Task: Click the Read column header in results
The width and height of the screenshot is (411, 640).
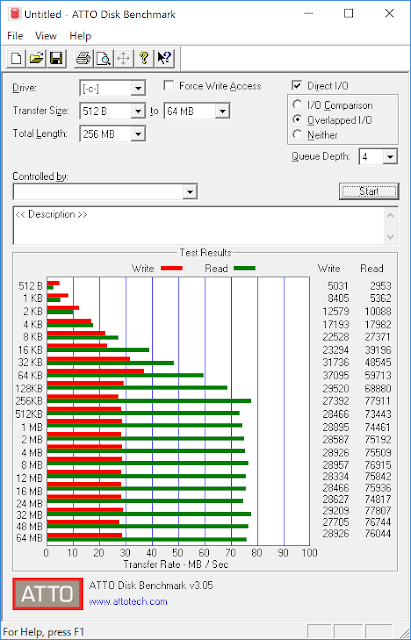Action: (x=372, y=268)
